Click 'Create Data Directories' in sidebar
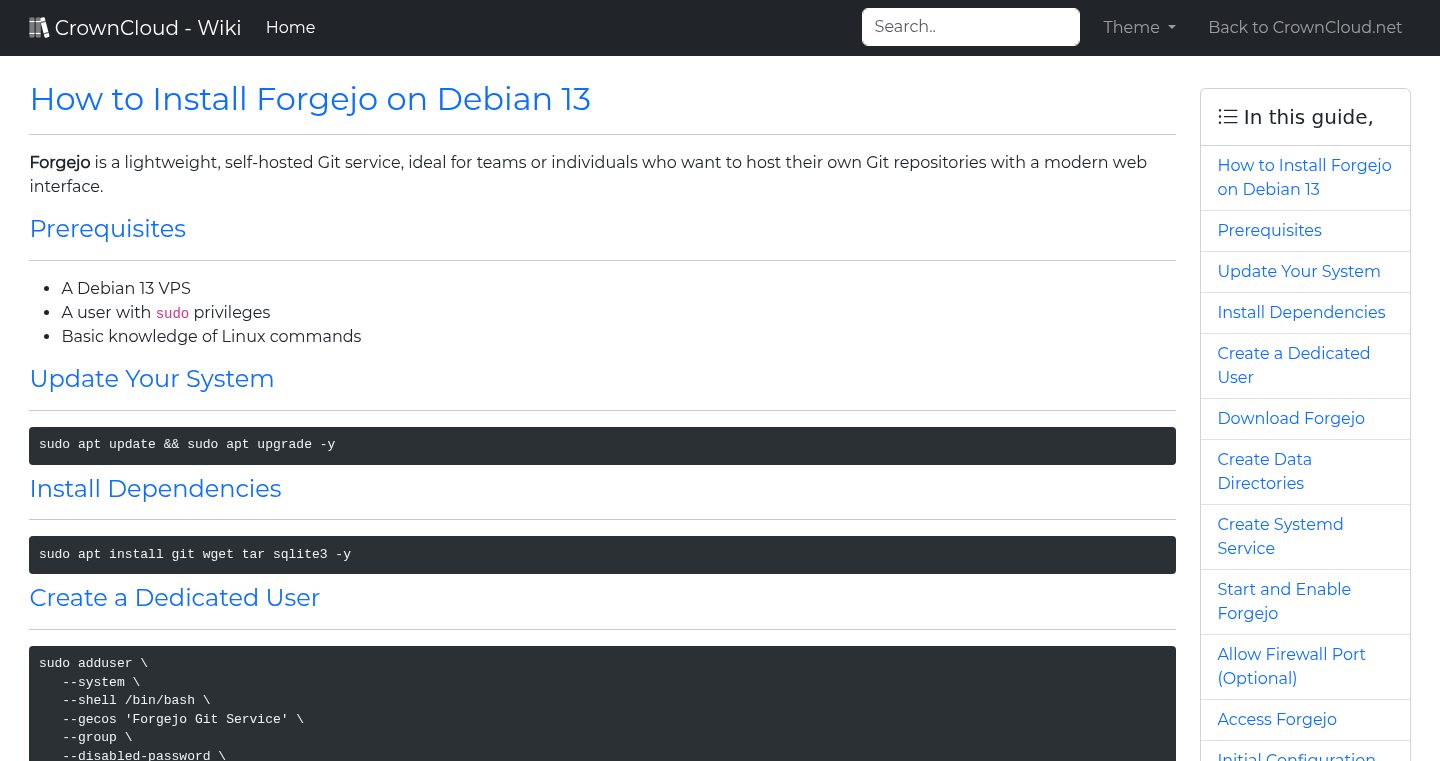The image size is (1440, 761). tap(1264, 471)
